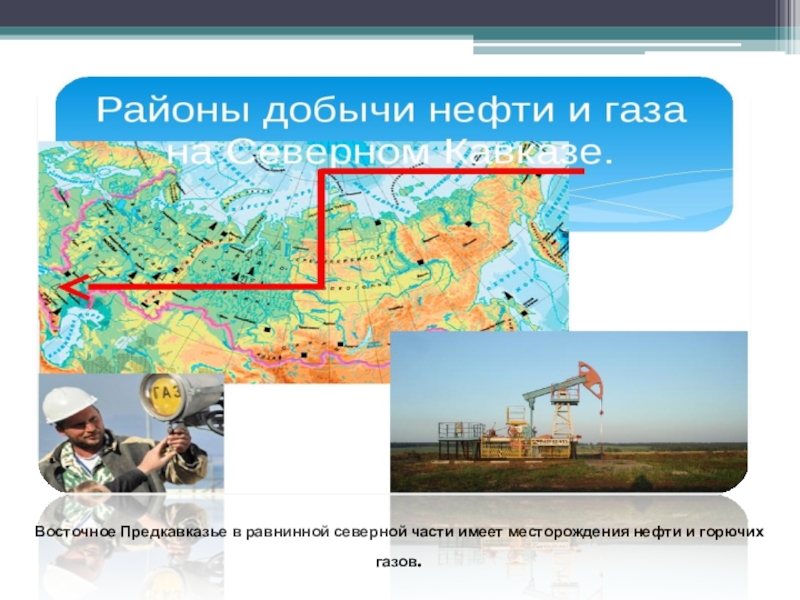Click the dark header bar at the top
The width and height of the screenshot is (800, 600).
[400, 13]
